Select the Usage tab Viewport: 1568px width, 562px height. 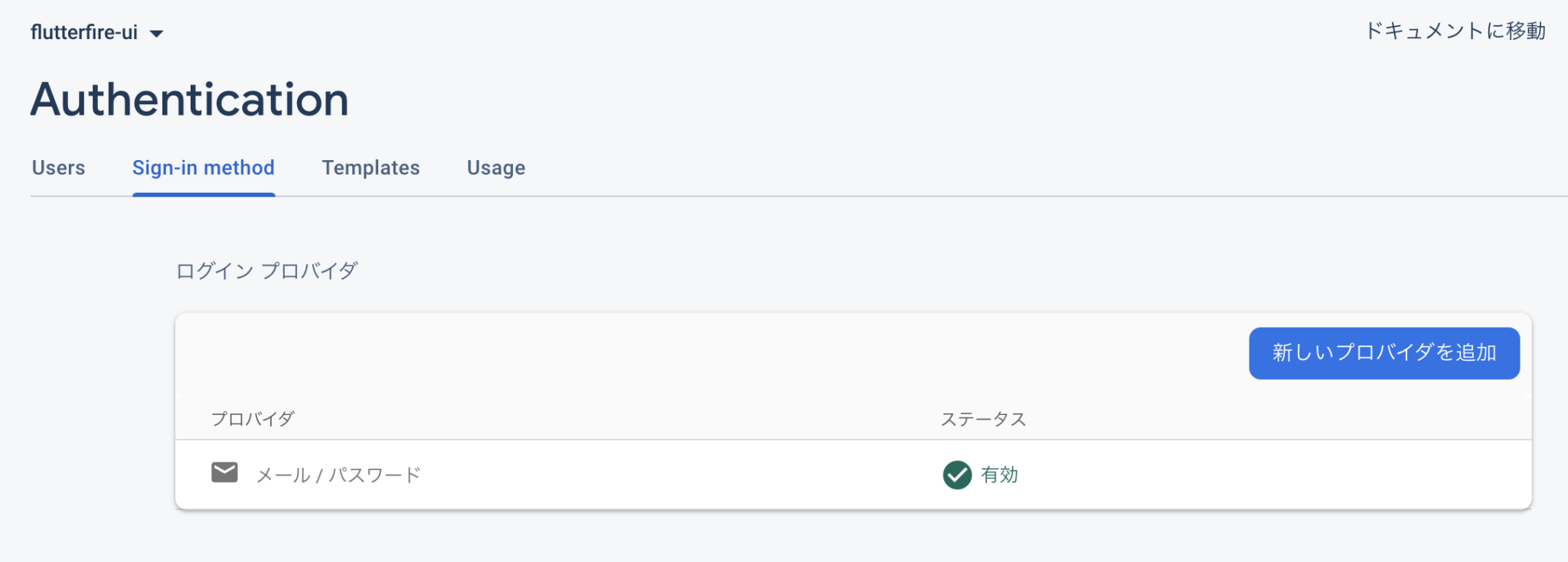[495, 167]
